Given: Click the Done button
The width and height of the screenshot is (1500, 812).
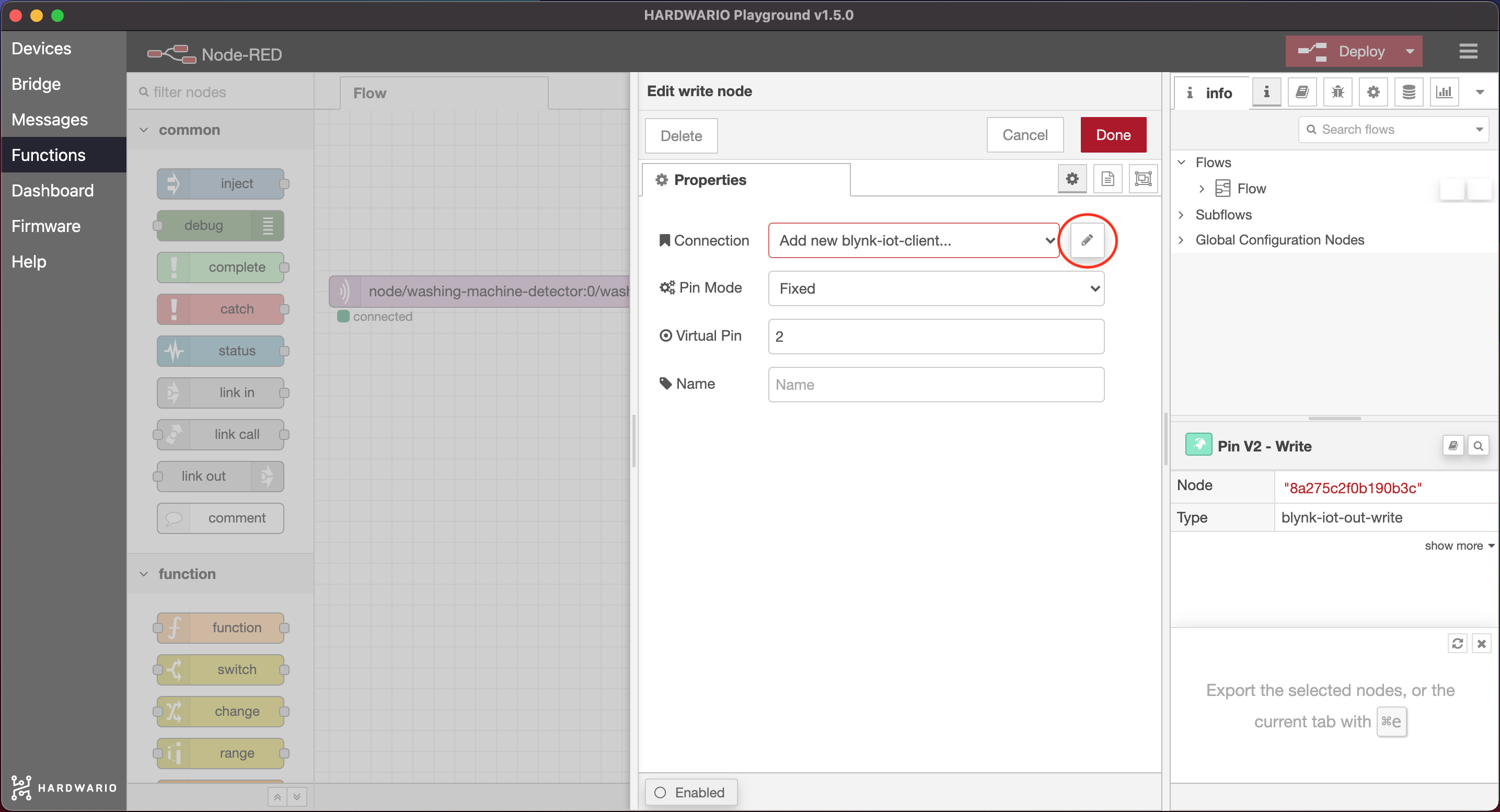Looking at the screenshot, I should [x=1113, y=135].
